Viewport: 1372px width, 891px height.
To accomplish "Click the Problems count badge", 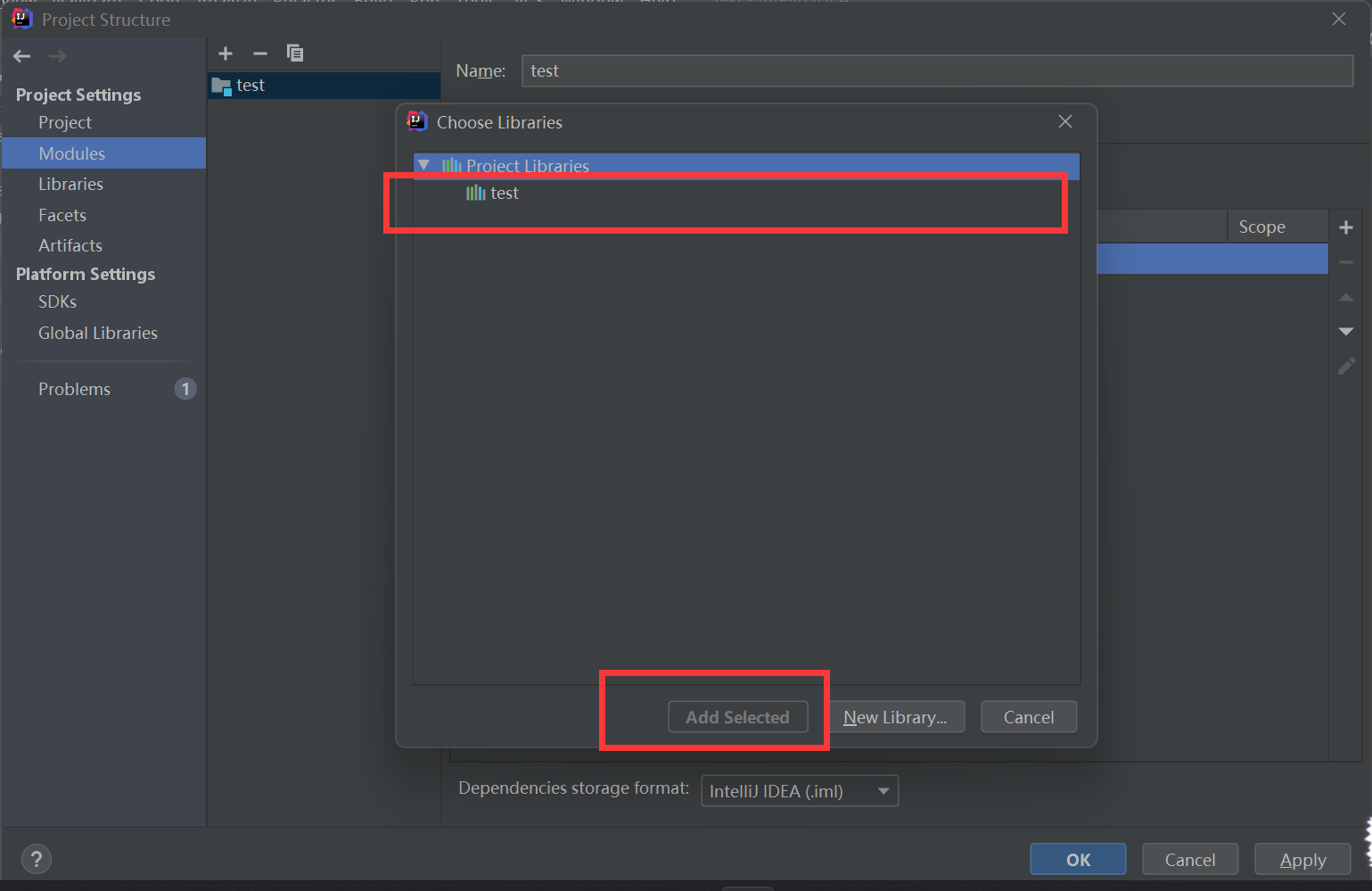I will coord(185,389).
